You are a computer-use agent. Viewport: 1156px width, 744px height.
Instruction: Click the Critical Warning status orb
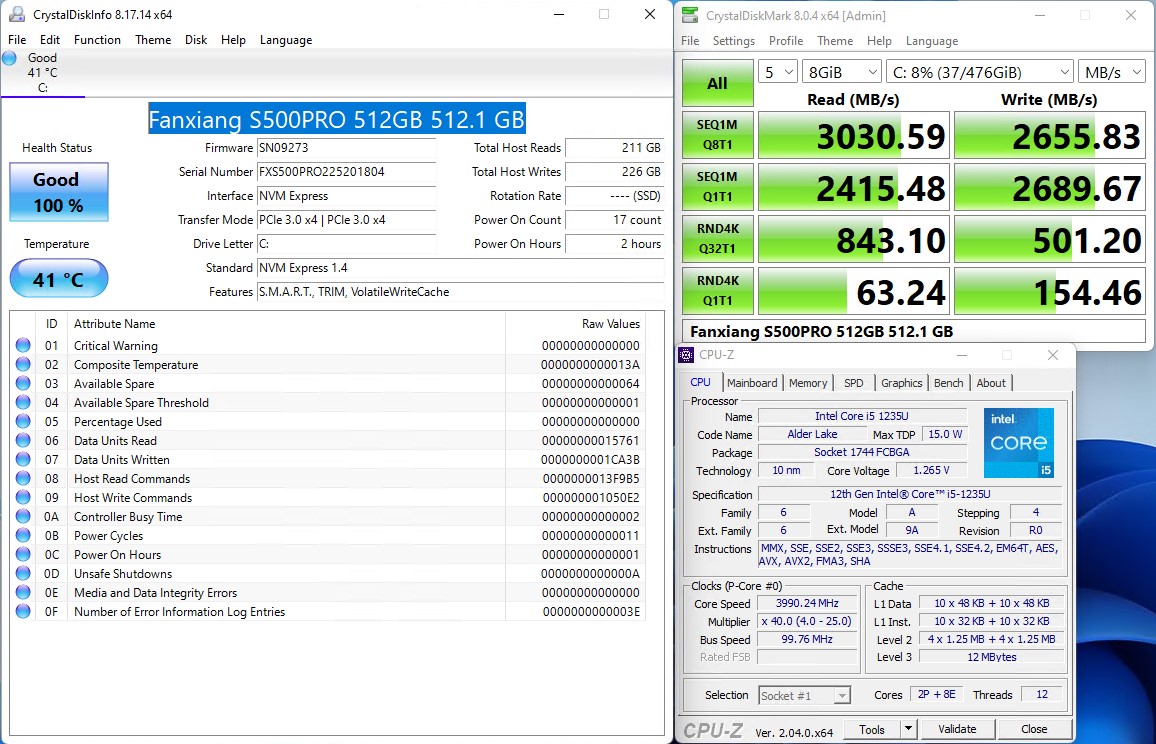(x=23, y=346)
